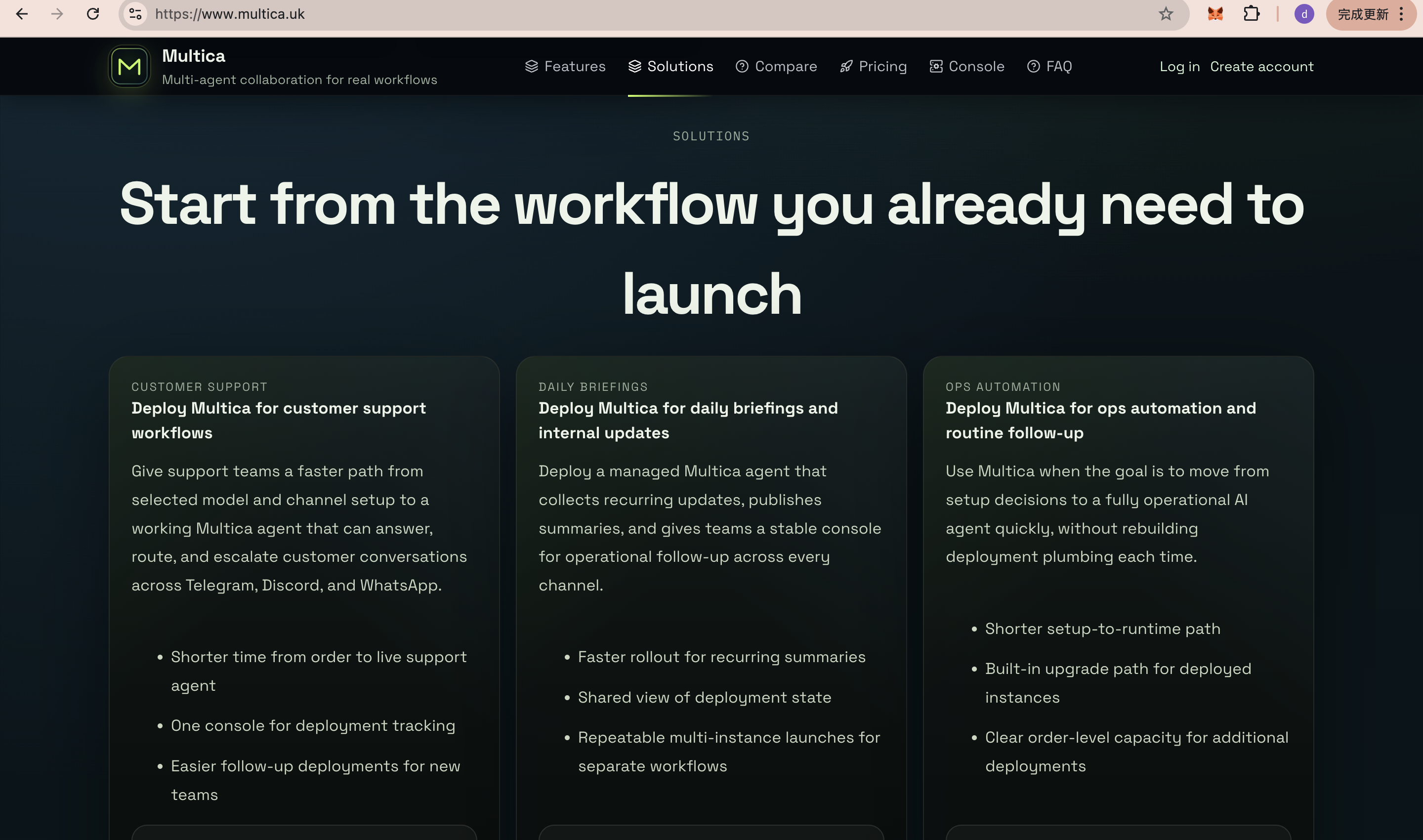Image resolution: width=1423 pixels, height=840 pixels.
Task: Open the purple profile avatar
Action: [x=1304, y=13]
